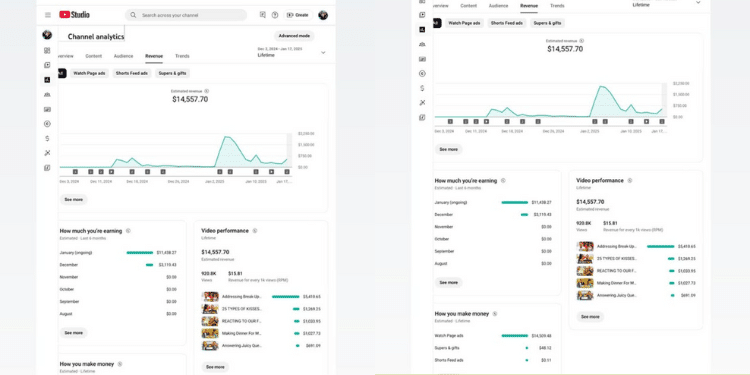Open the account avatar next to the Create button
The width and height of the screenshot is (750, 375).
tap(323, 15)
